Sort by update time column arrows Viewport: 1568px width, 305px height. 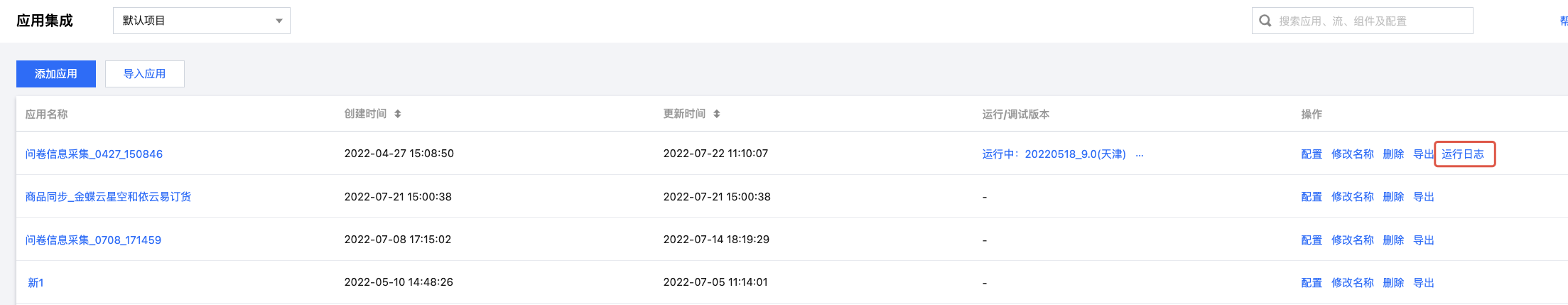coord(717,114)
